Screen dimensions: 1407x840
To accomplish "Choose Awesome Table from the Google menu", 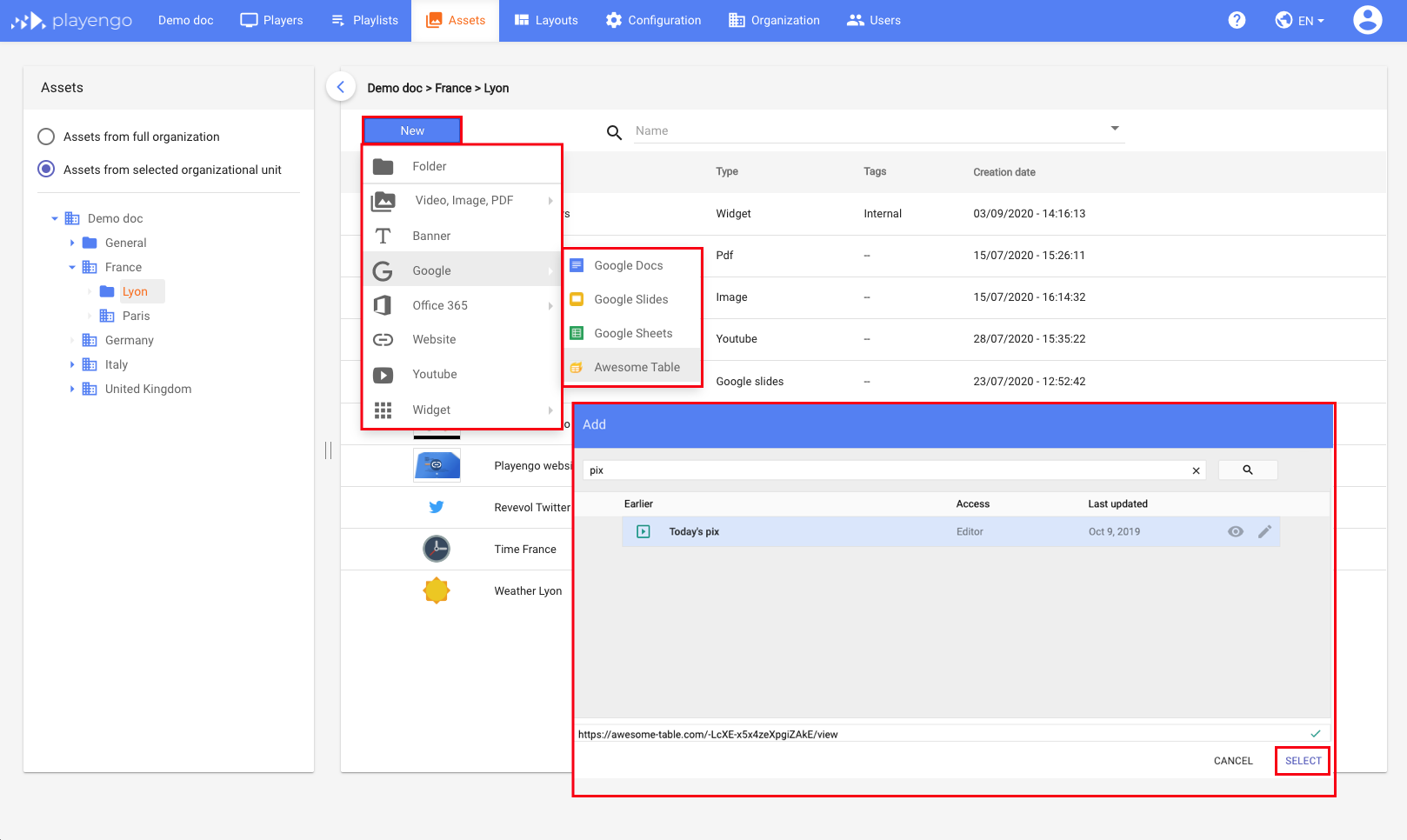I will coord(637,366).
